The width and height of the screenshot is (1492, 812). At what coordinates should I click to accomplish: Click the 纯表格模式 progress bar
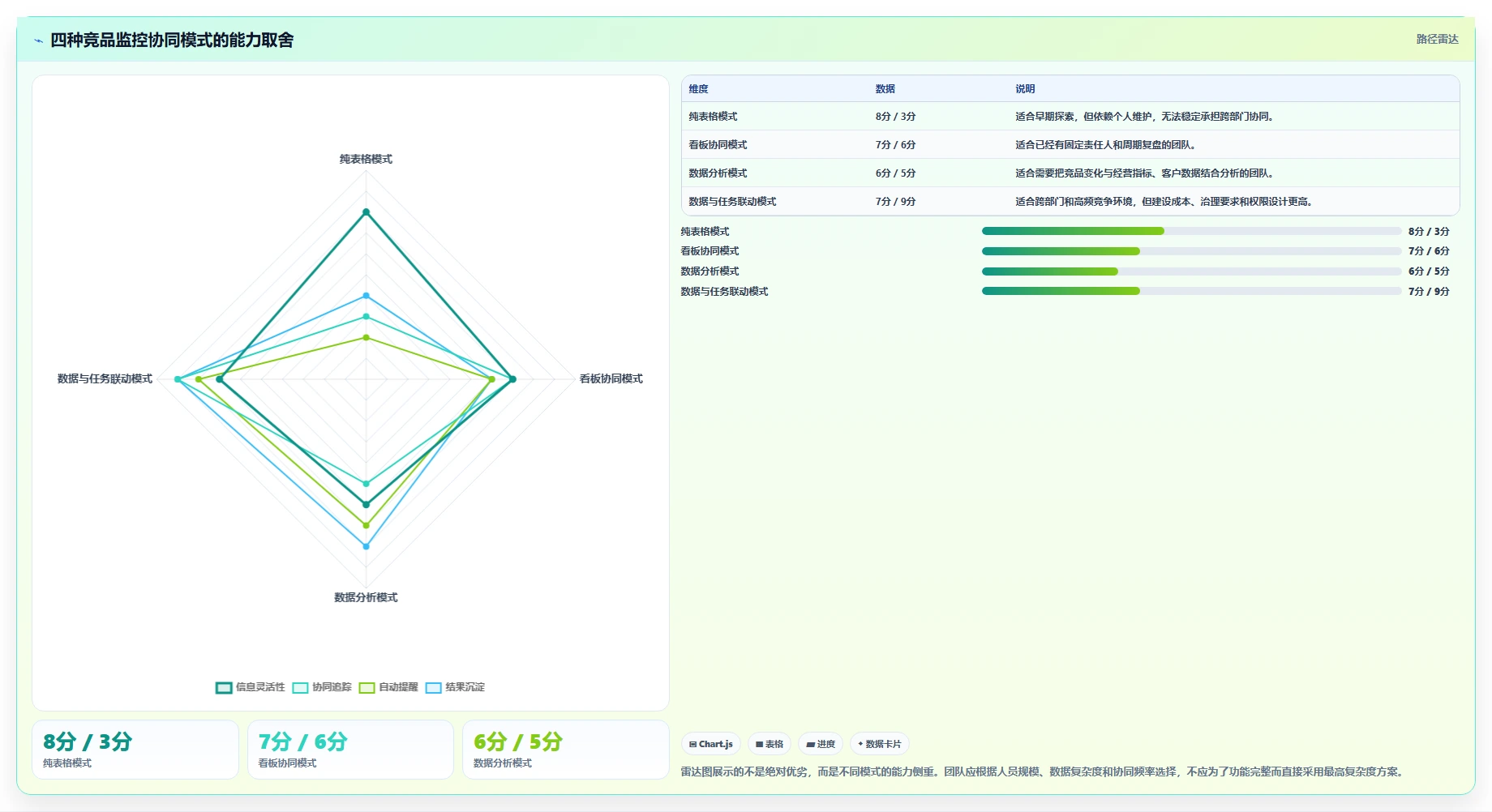pyautogui.click(x=1191, y=231)
